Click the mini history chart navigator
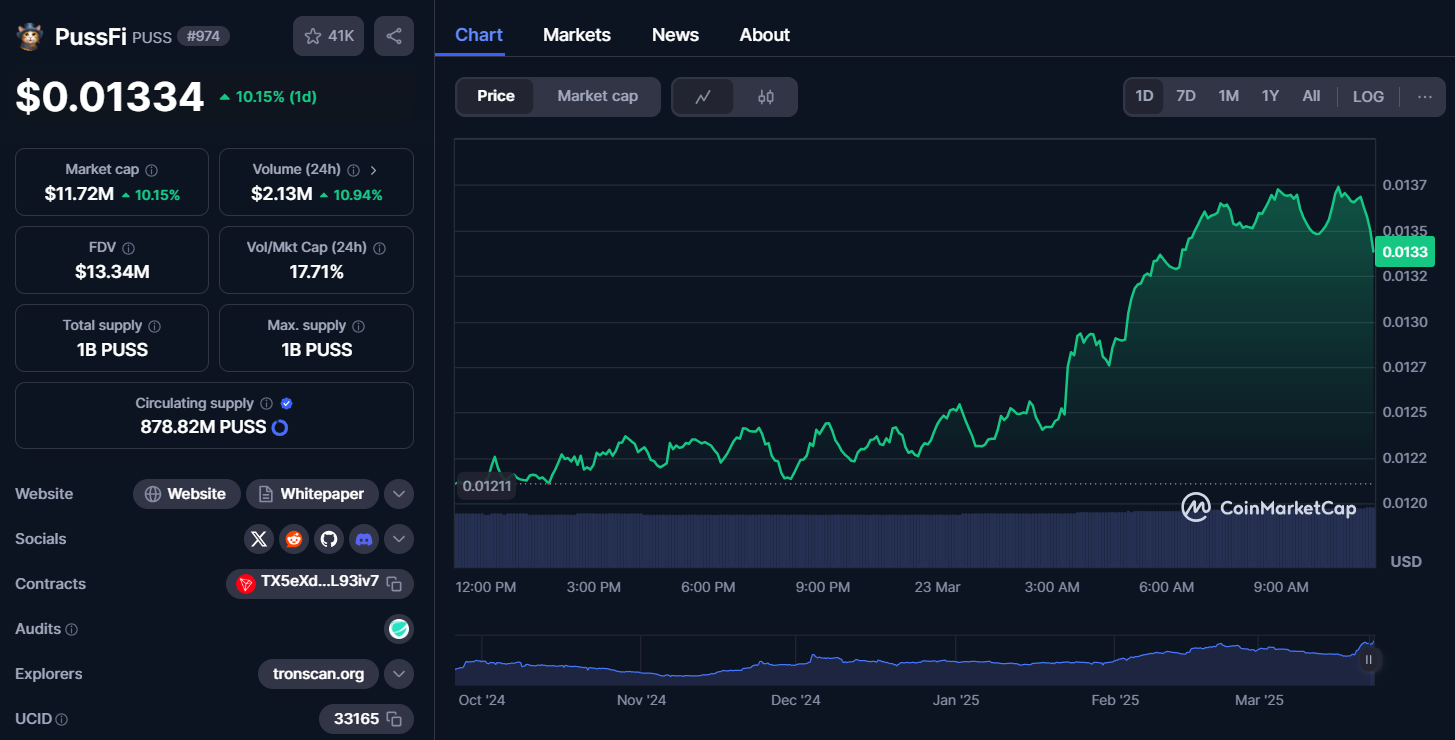Image resolution: width=1455 pixels, height=740 pixels. pos(914,660)
